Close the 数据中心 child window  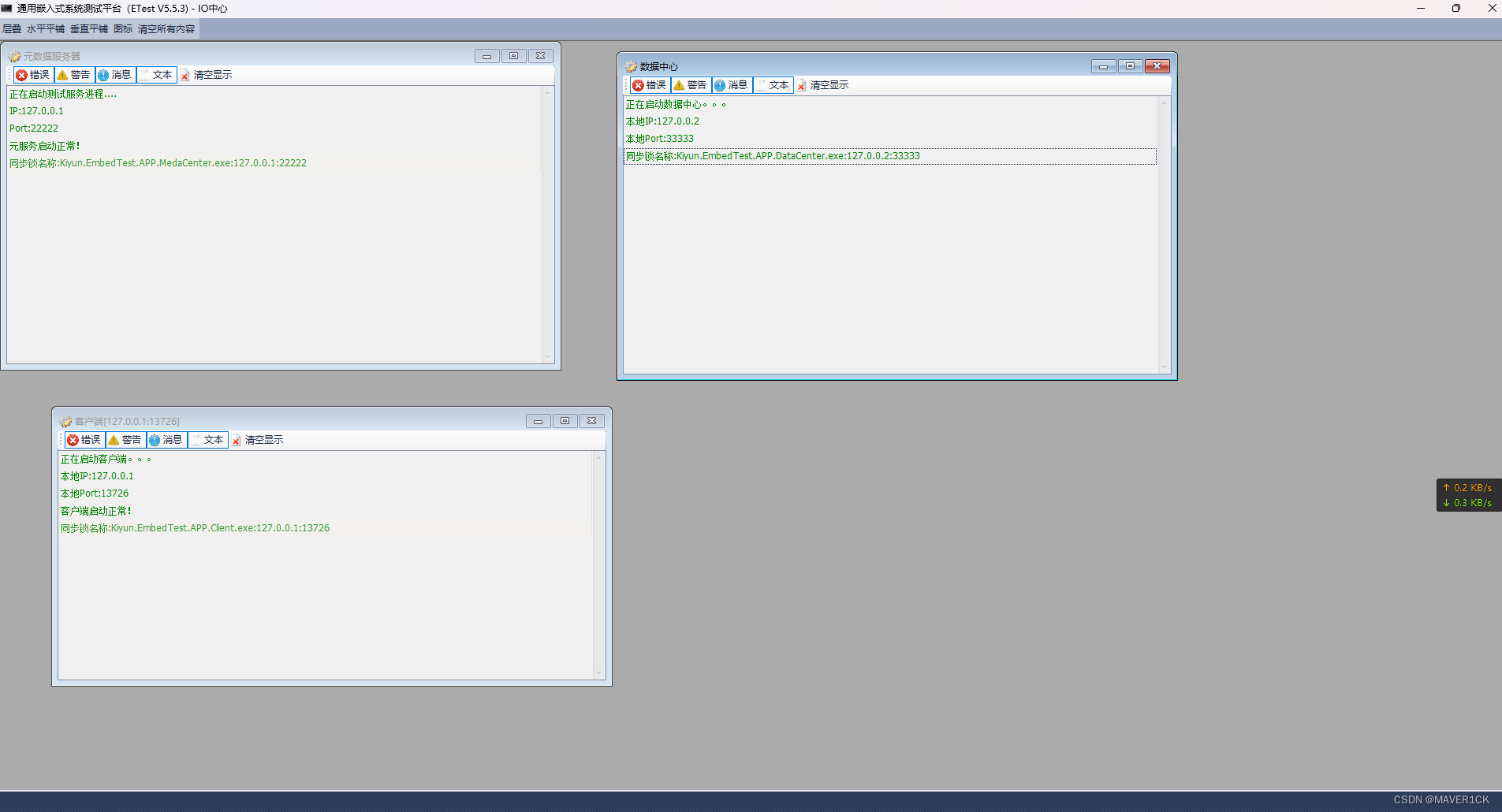pyautogui.click(x=1157, y=66)
